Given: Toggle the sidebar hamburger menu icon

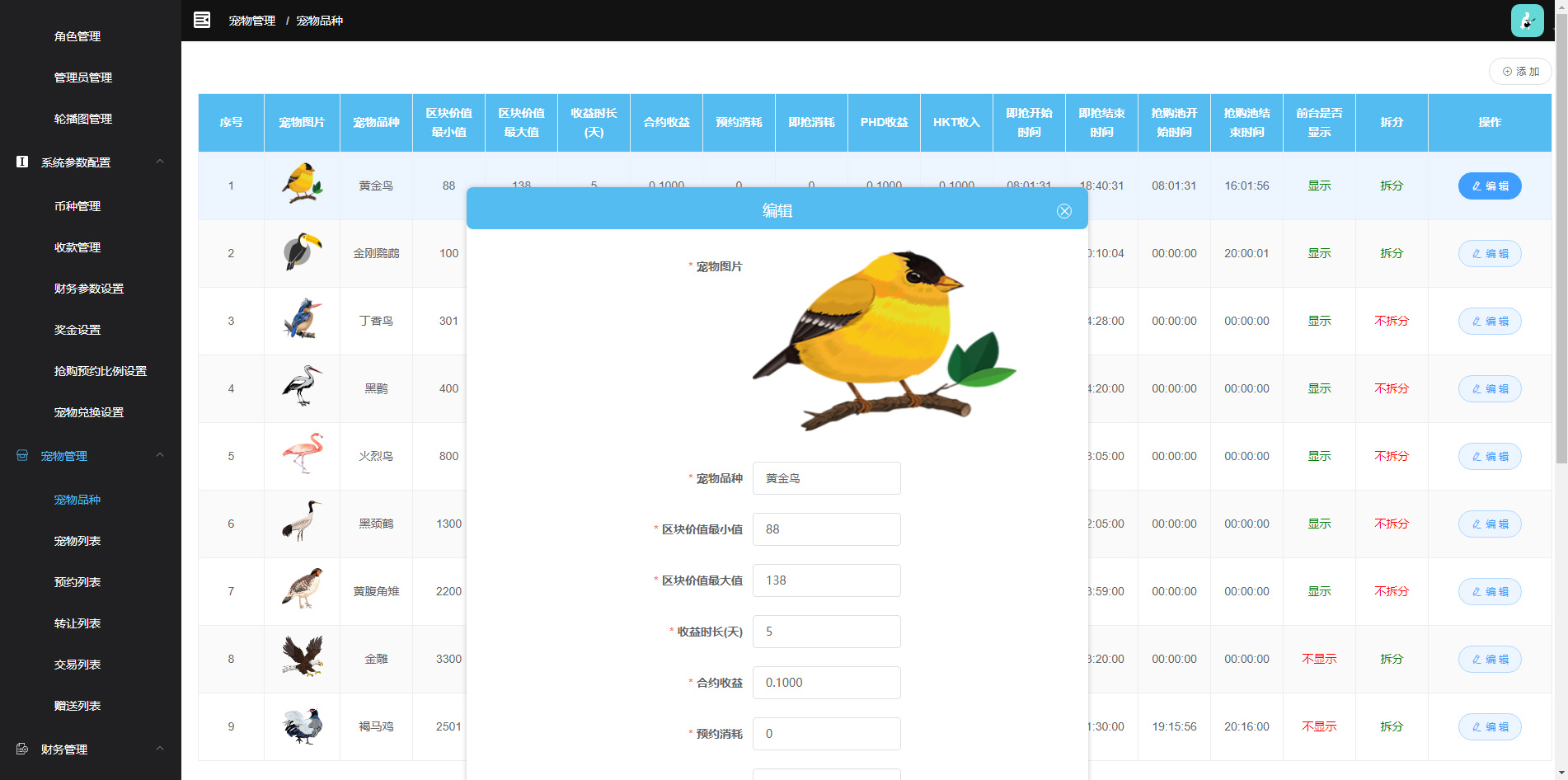Looking at the screenshot, I should [x=202, y=20].
